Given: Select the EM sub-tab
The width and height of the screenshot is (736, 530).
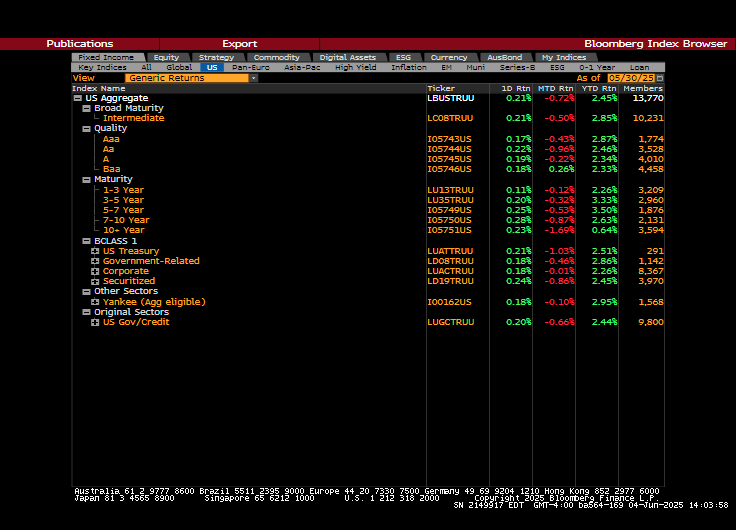Looking at the screenshot, I should tap(446, 68).
